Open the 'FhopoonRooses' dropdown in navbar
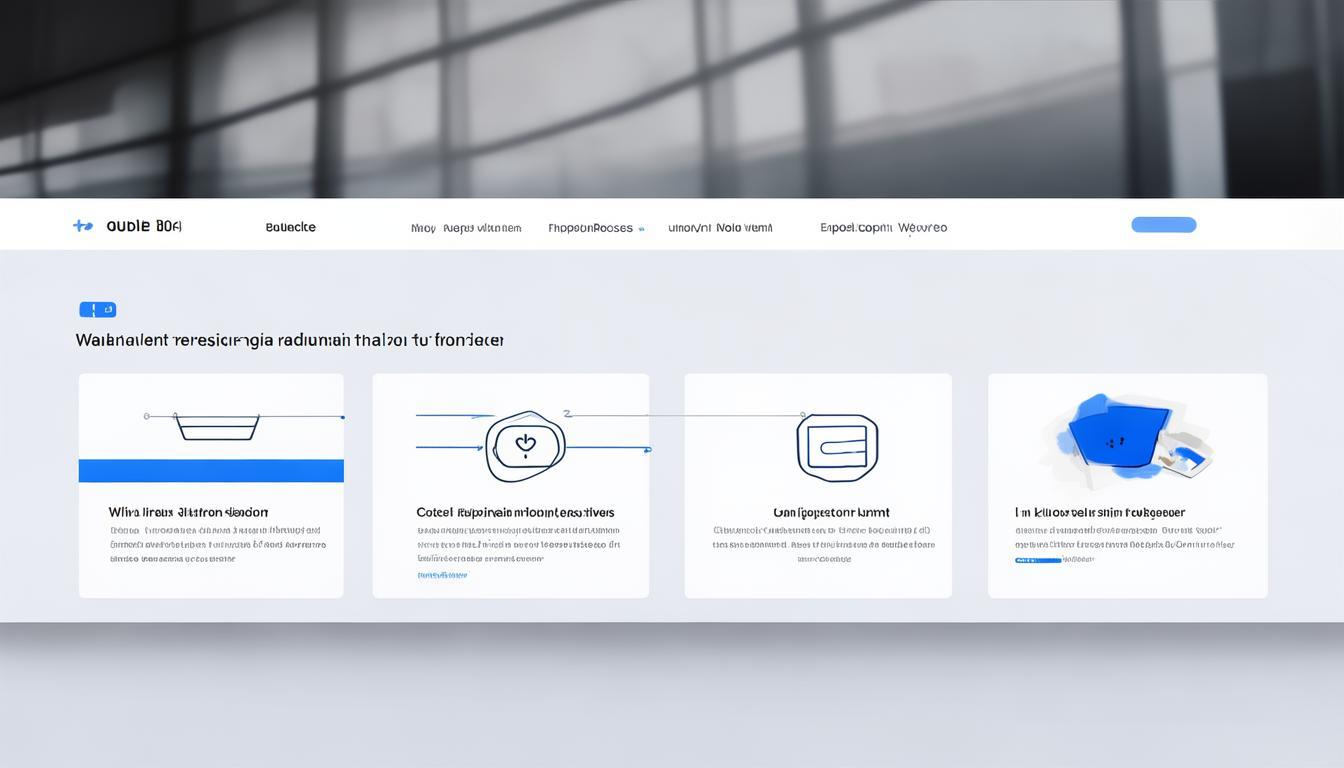The height and width of the screenshot is (768, 1344). tap(590, 228)
